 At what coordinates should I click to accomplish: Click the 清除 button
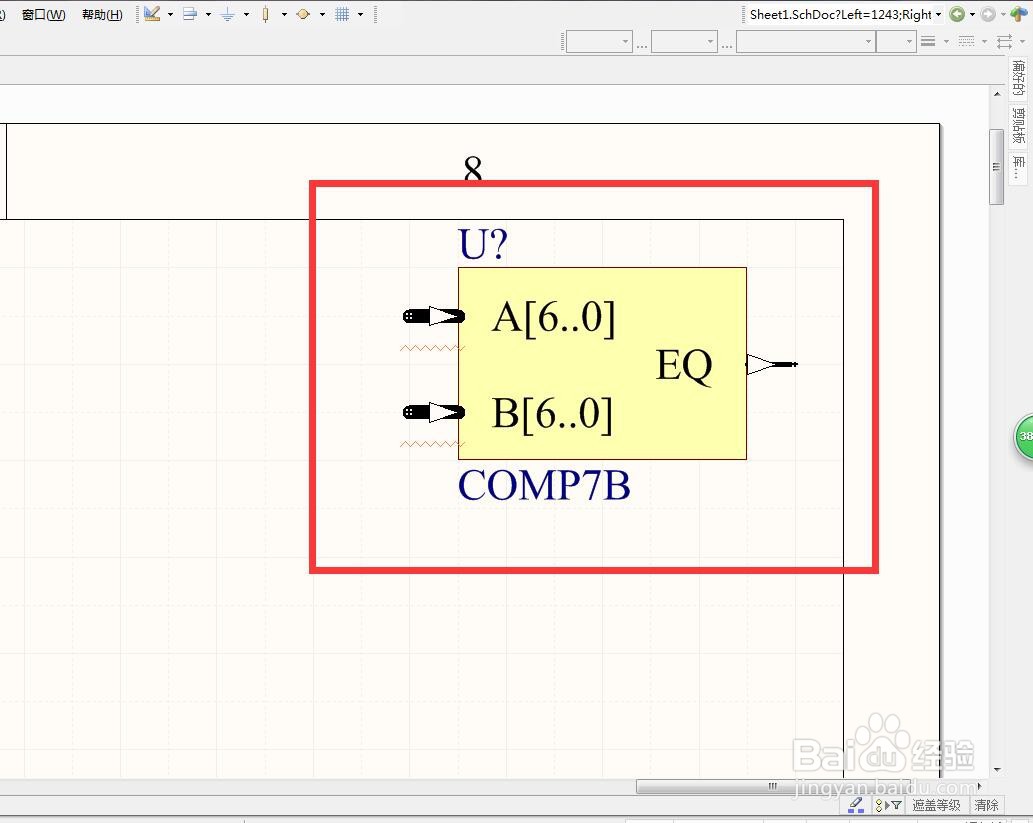coord(986,805)
